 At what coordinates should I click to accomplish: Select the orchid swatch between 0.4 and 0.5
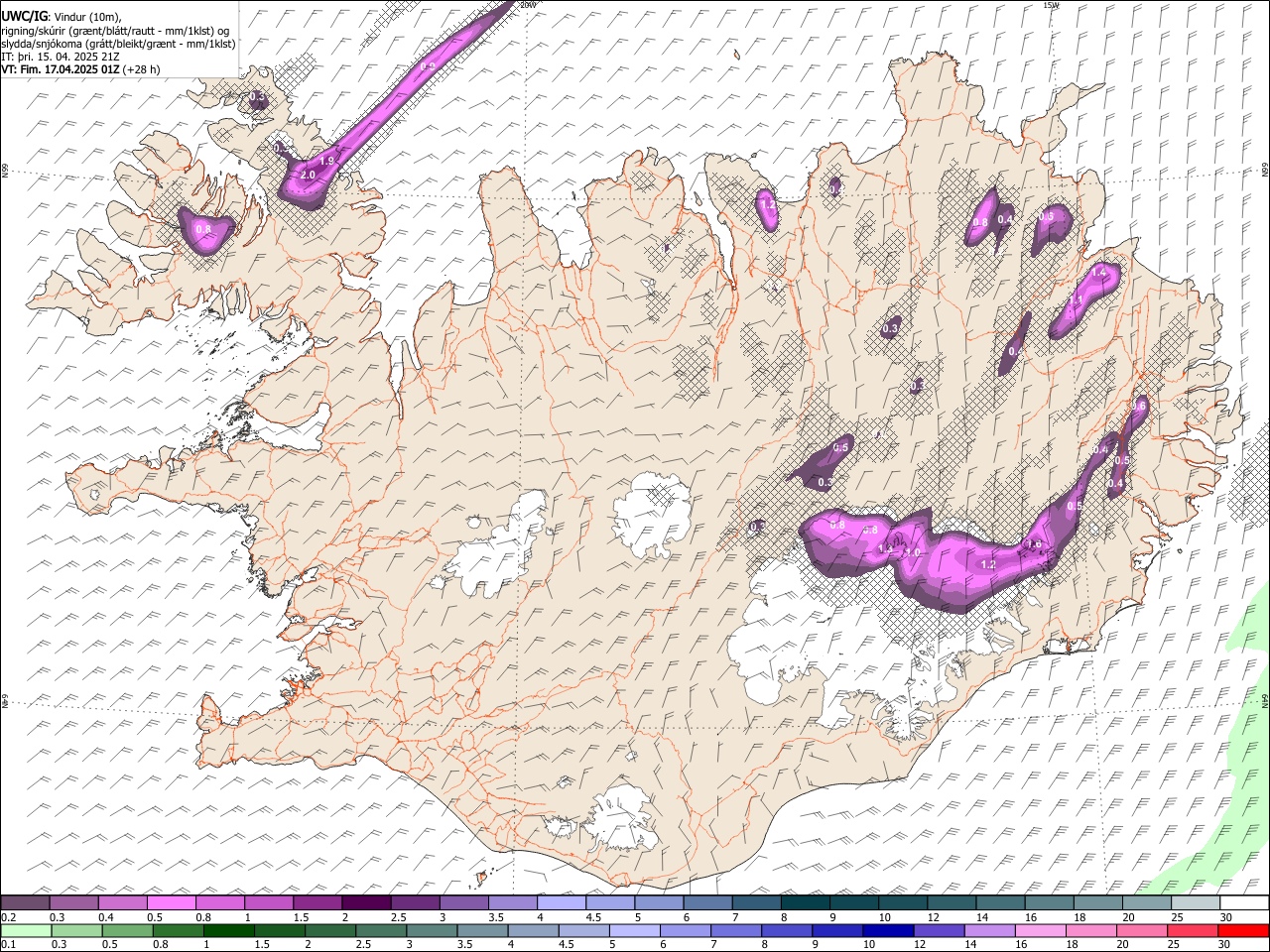[122, 902]
